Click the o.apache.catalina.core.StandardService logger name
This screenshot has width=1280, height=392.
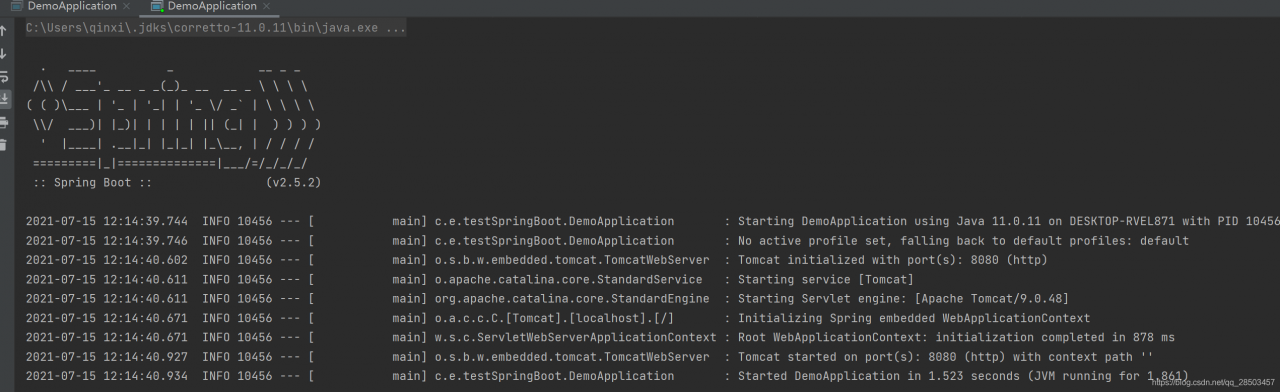click(x=568, y=279)
